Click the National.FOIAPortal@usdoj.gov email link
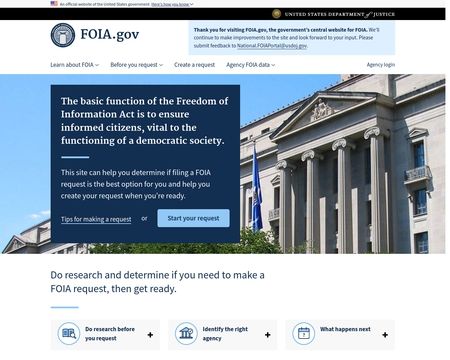Screen dimensions: 450x360 click(x=272, y=46)
